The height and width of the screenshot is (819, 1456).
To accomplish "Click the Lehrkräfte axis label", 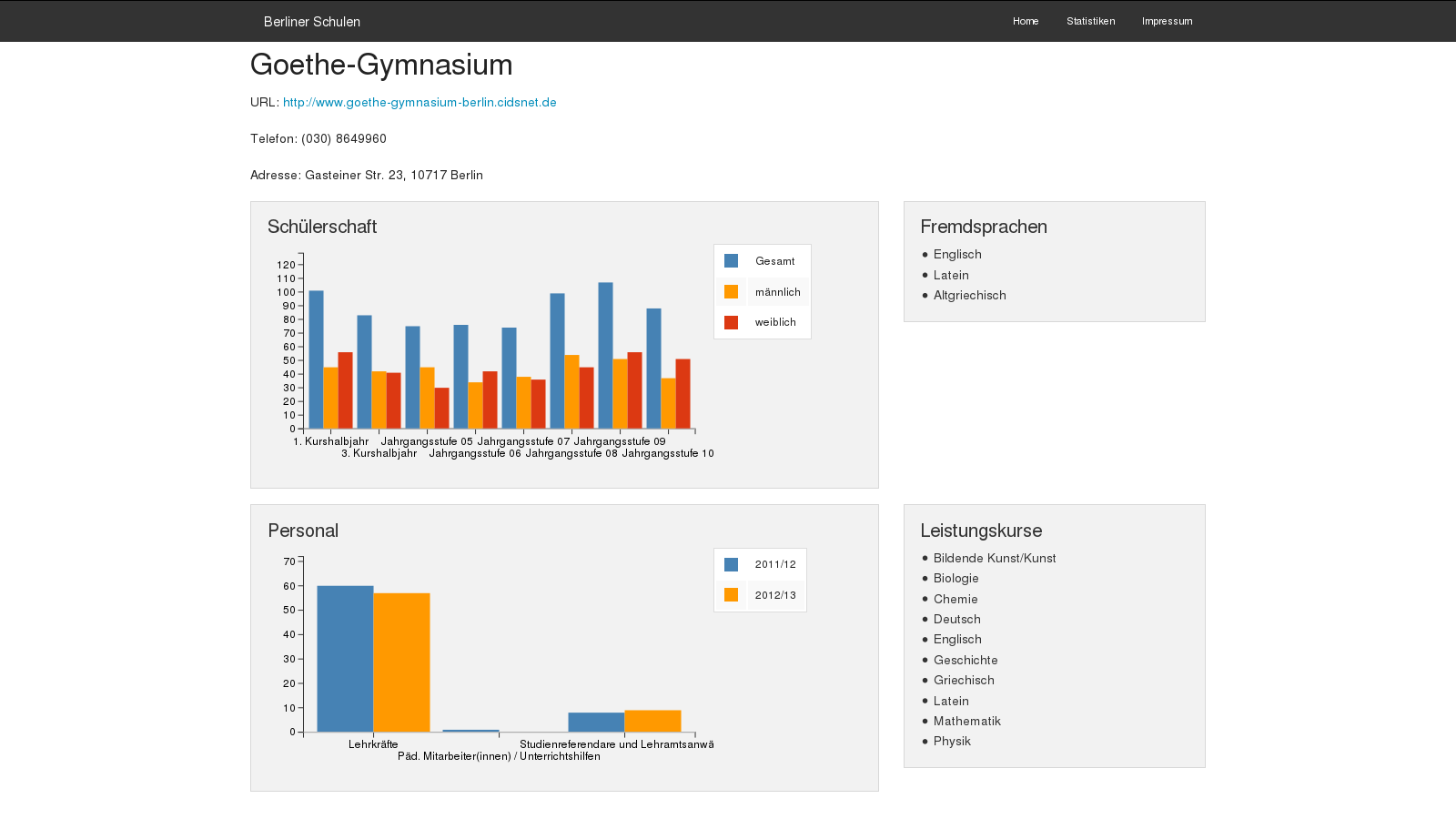I will (373, 744).
